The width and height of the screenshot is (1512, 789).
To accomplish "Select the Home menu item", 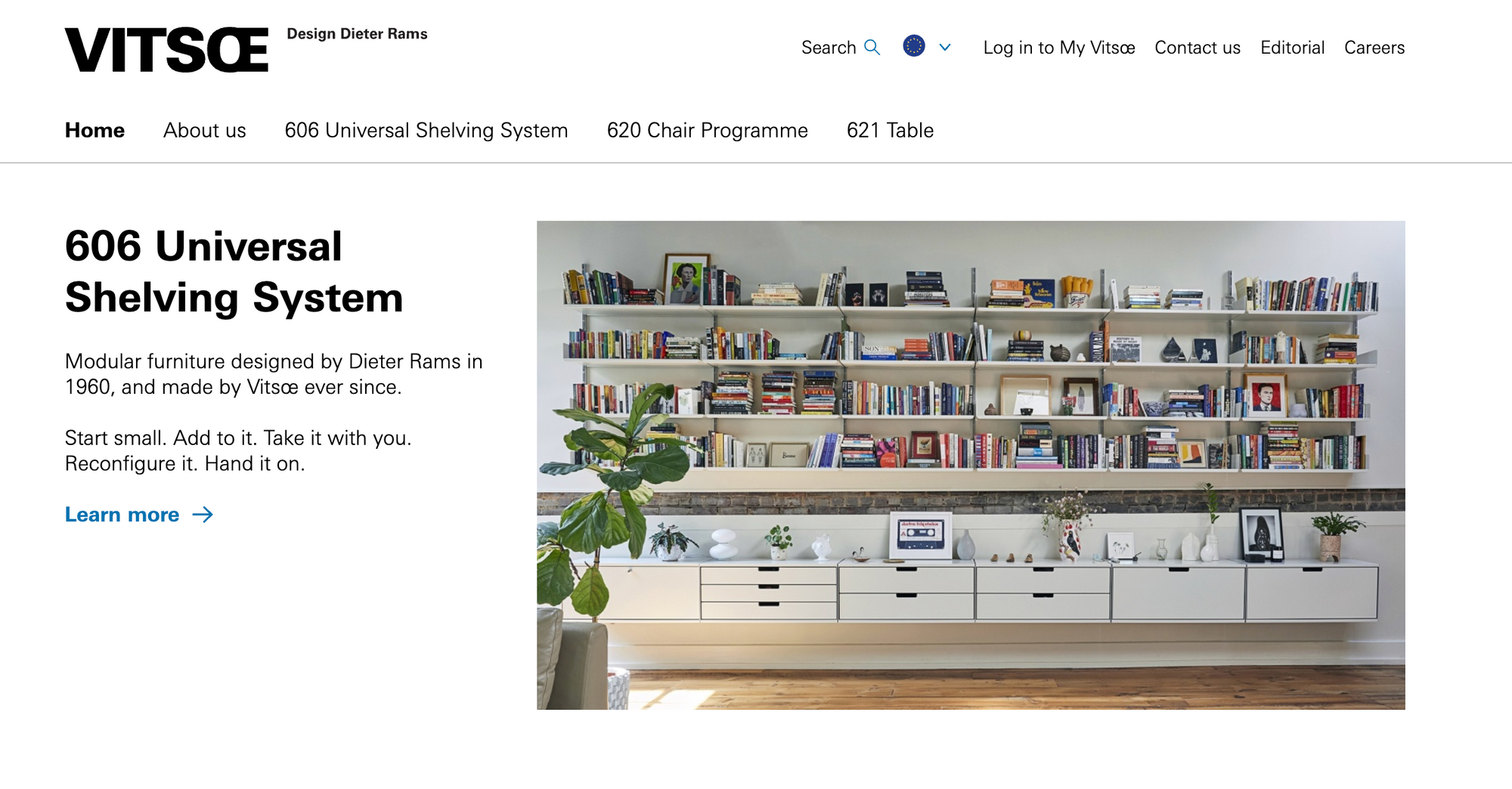I will pos(94,130).
